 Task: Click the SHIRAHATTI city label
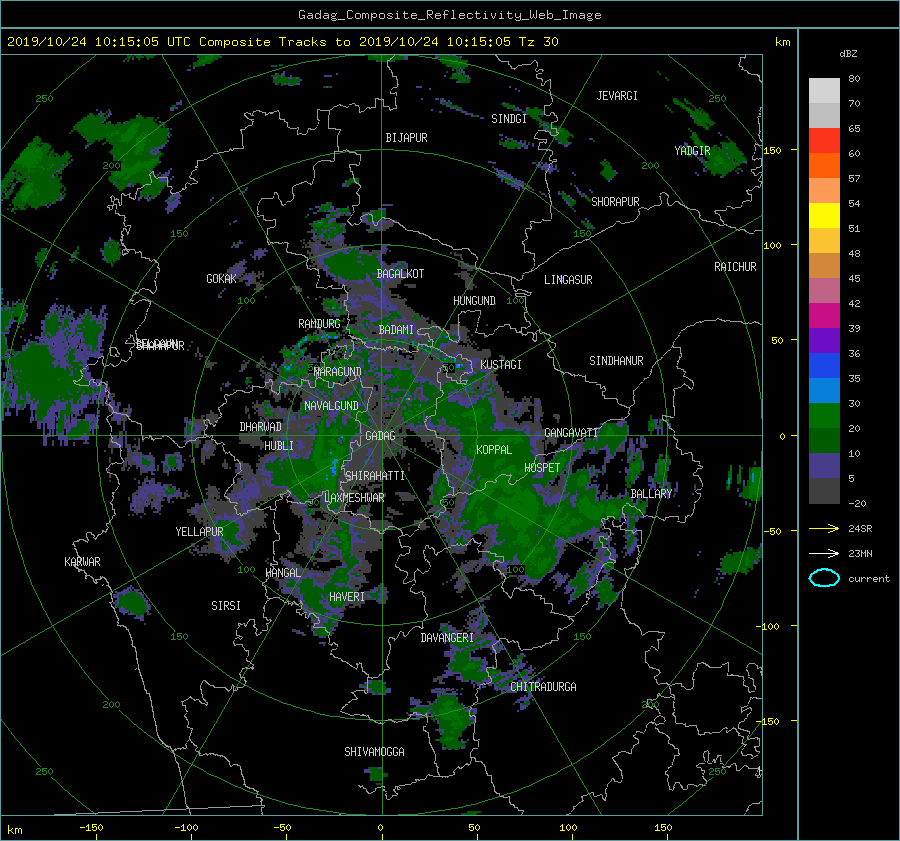(375, 476)
